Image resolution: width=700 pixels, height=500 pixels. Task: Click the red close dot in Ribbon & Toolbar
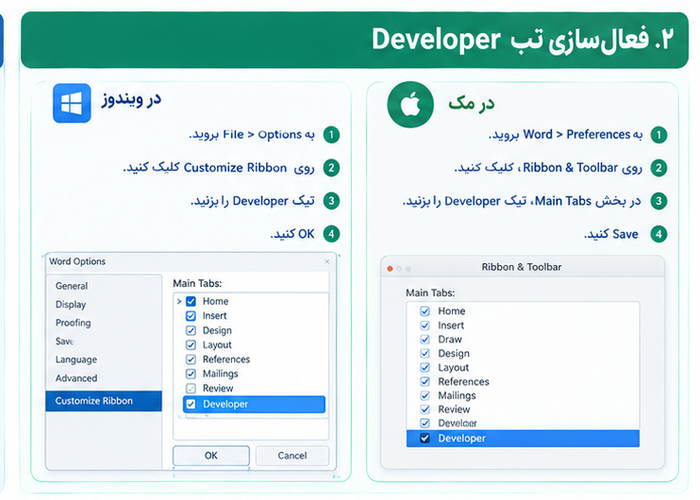coord(390,268)
